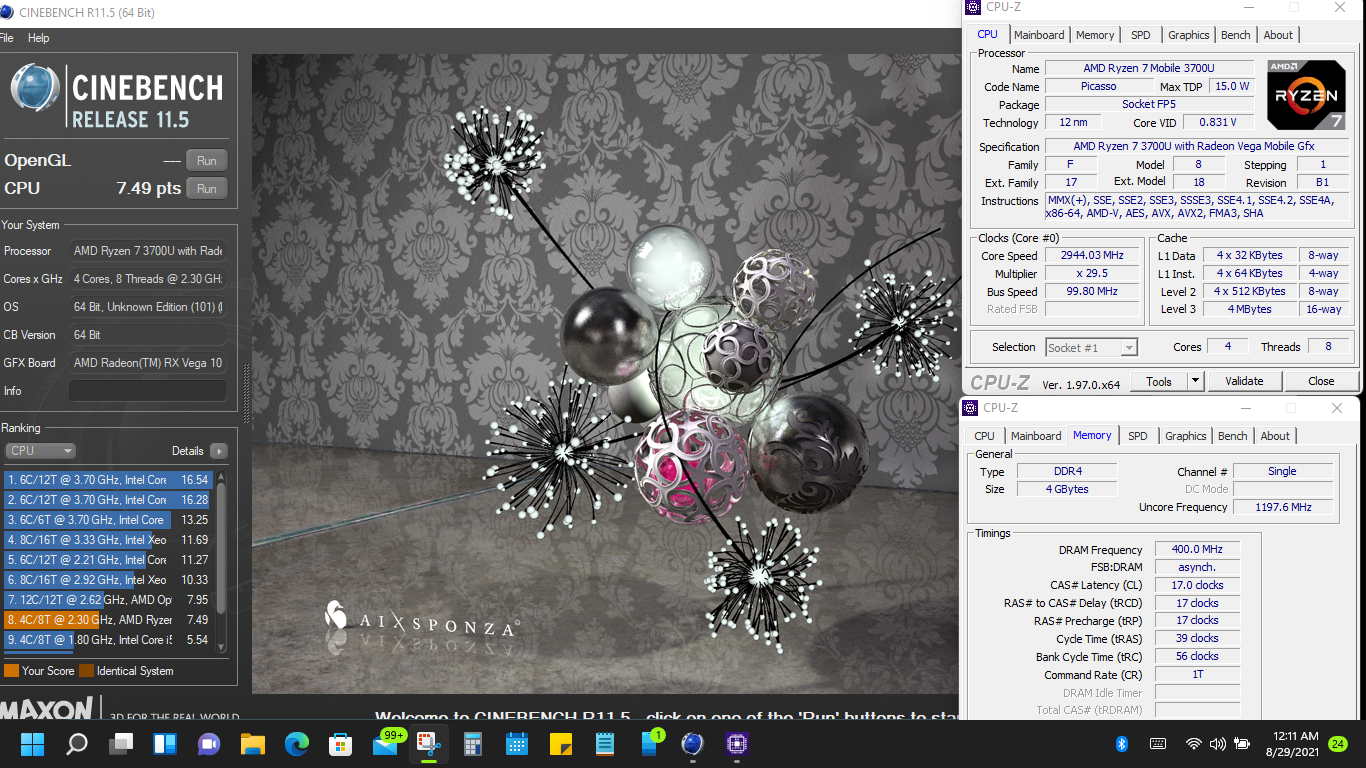The height and width of the screenshot is (768, 1366).
Task: Select ranking row 9 4C/8T 1.80 GHz
Action: tap(108, 640)
